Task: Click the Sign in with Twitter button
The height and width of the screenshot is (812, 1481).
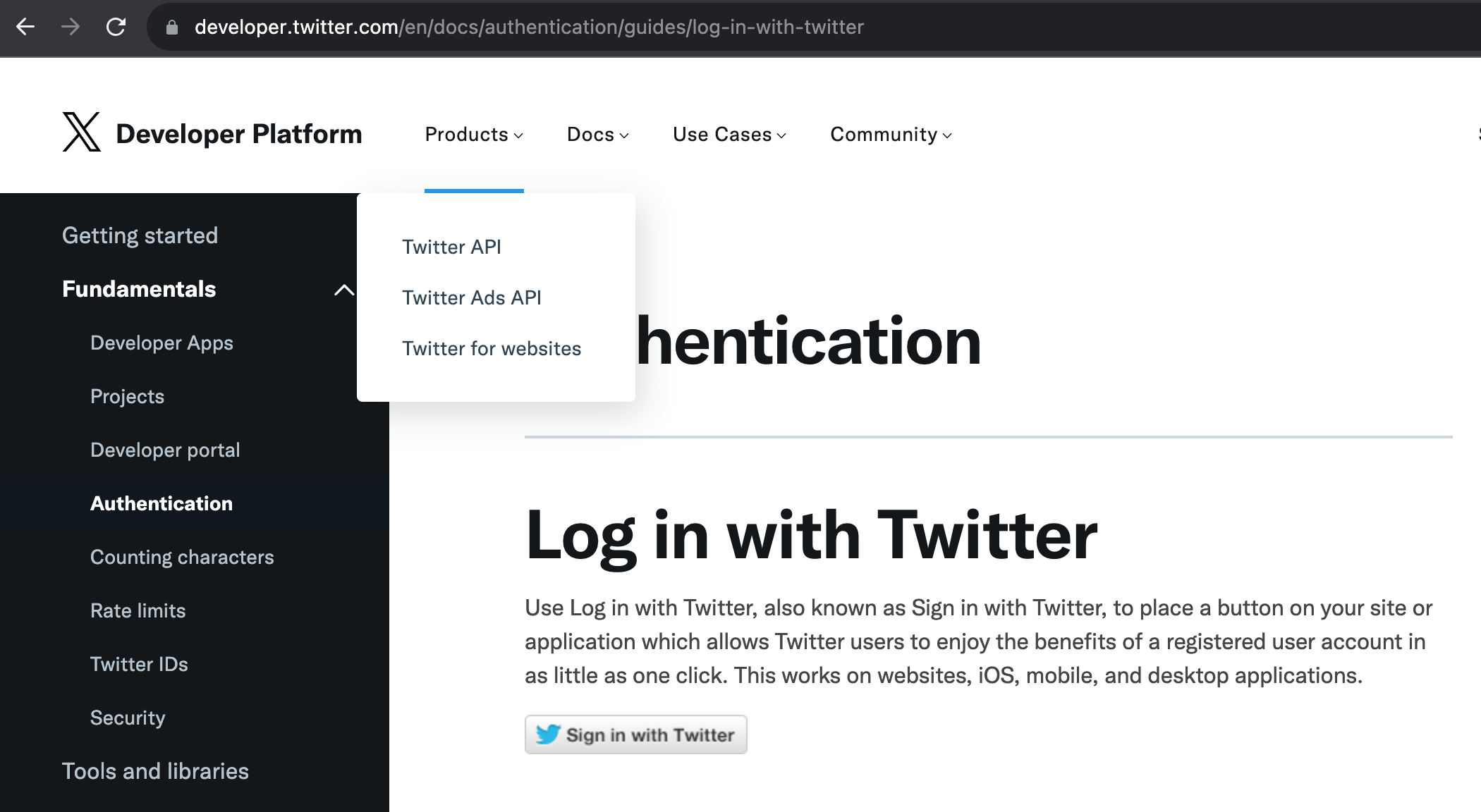Action: (635, 734)
